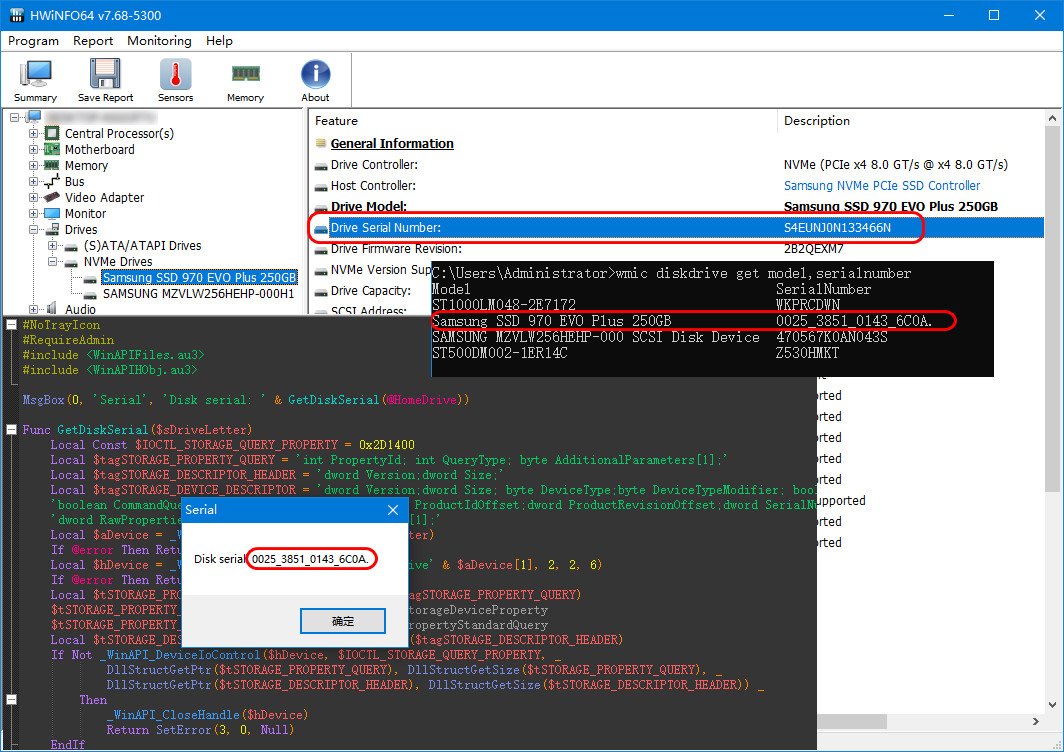Click Z530HMKT serial in the command prompt
Viewport: 1064px width, 752px height.
click(x=808, y=353)
